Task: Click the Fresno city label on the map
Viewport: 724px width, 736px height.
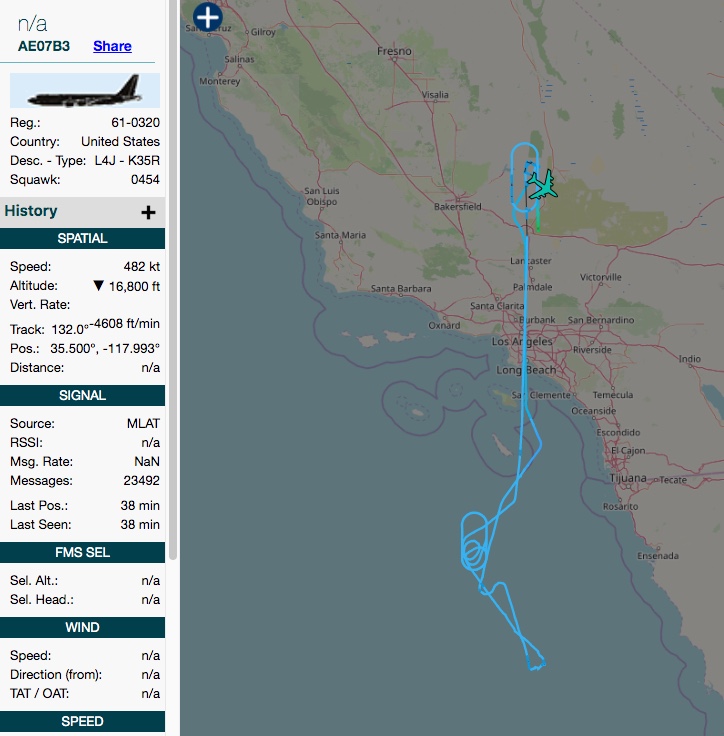Action: (x=393, y=51)
